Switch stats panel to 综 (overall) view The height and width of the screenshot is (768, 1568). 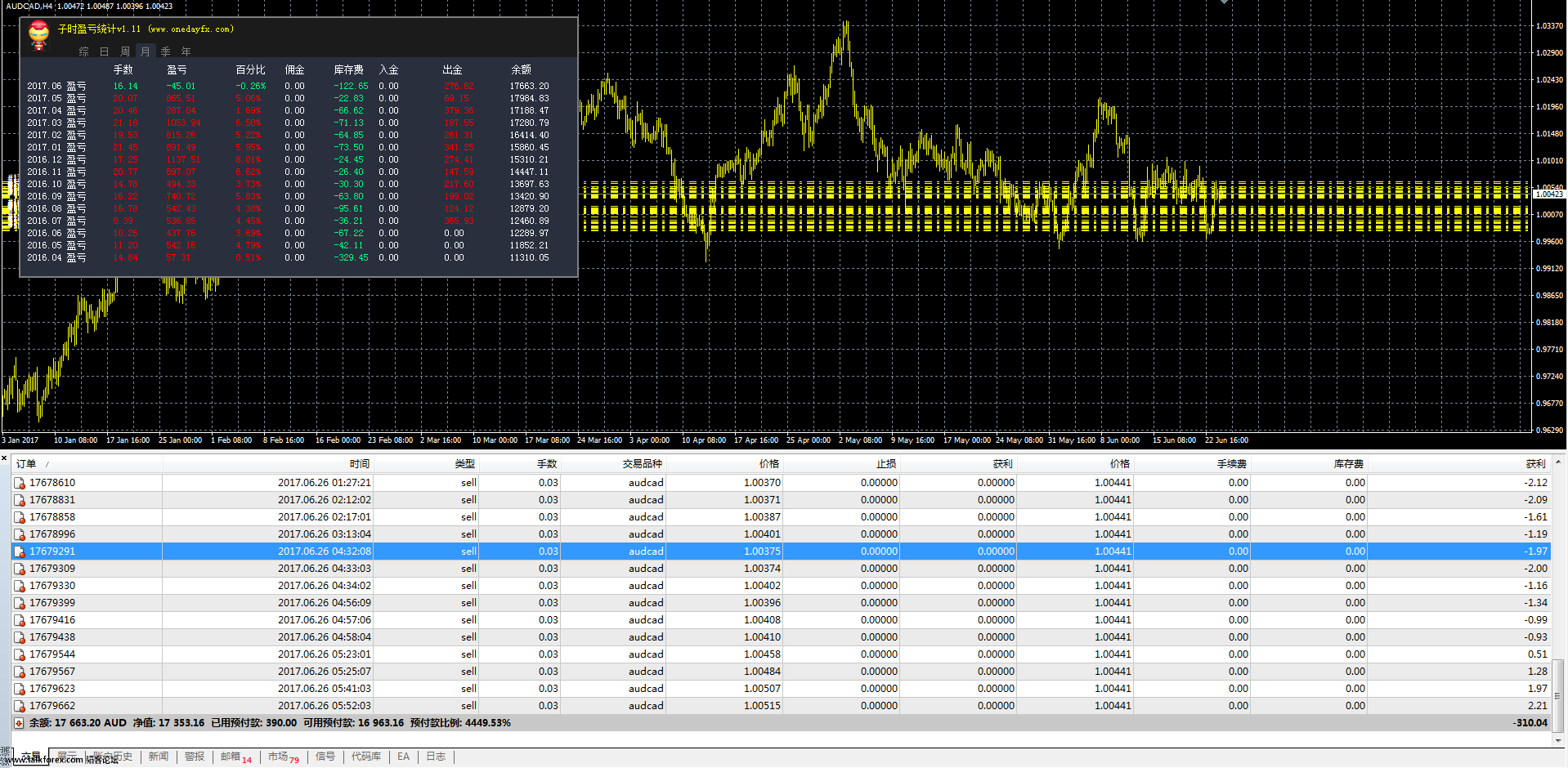[x=83, y=51]
